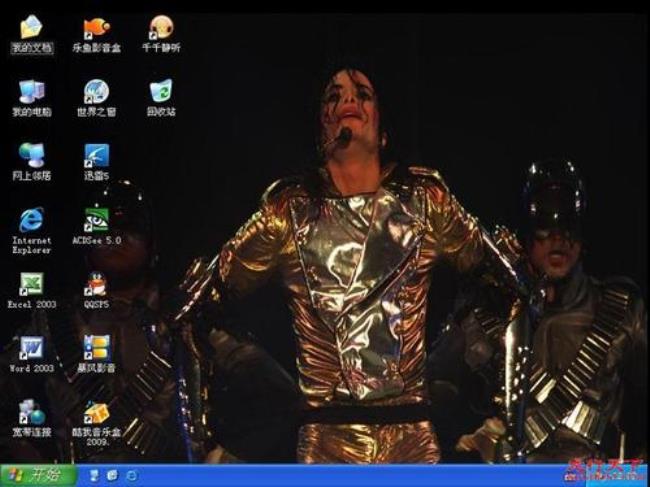The image size is (650, 487).
Task: Open the 千千静听 music player
Action: (x=161, y=34)
